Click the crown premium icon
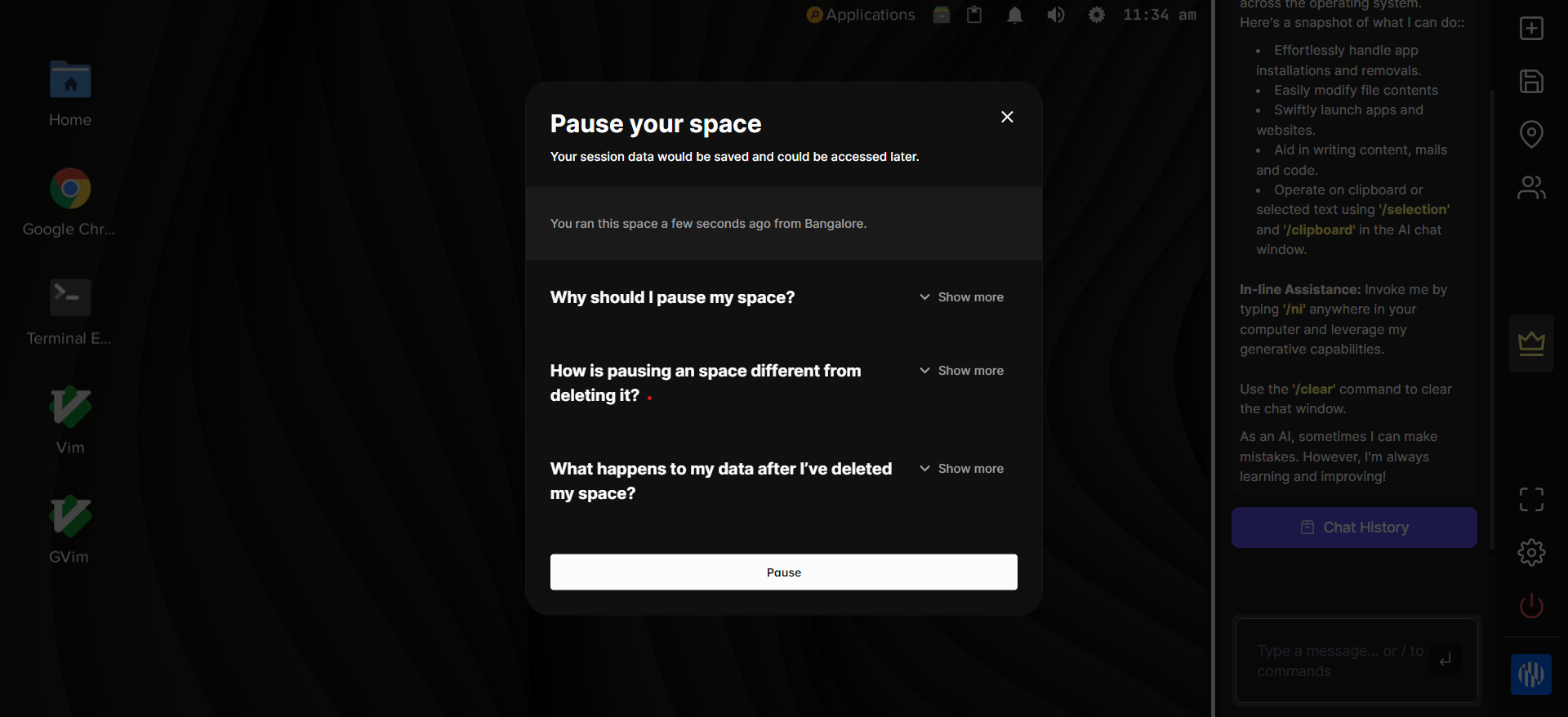 pos(1531,343)
